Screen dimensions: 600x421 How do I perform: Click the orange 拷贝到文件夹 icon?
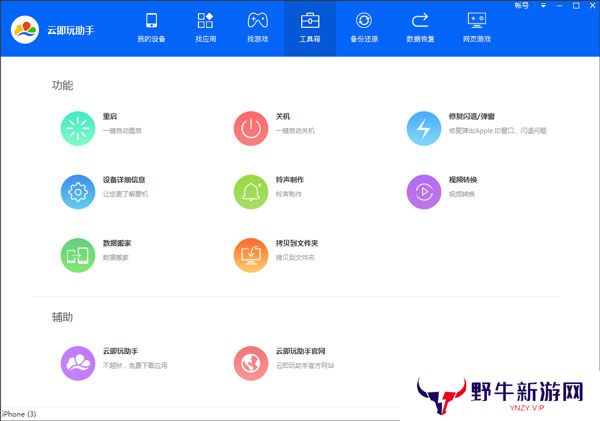click(x=251, y=255)
